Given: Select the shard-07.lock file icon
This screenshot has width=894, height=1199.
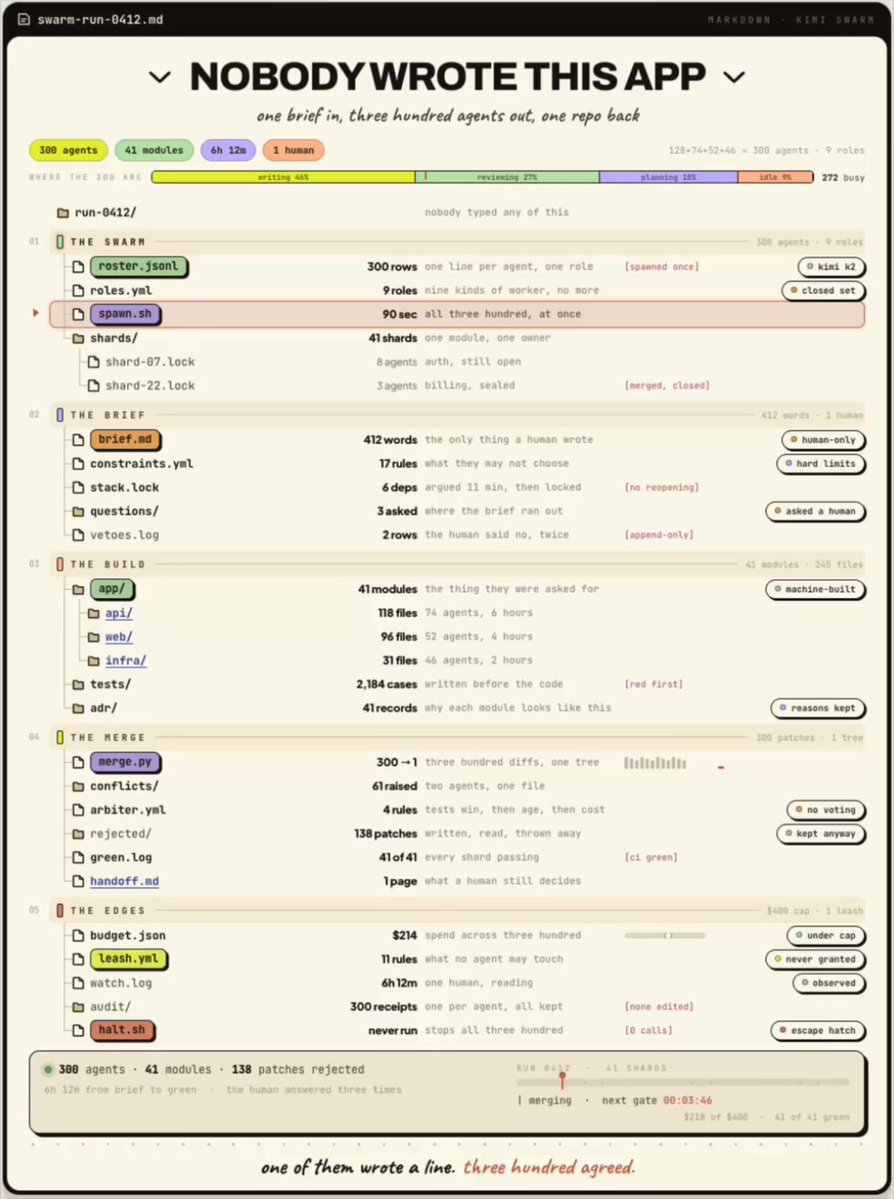Looking at the screenshot, I should (x=93, y=362).
